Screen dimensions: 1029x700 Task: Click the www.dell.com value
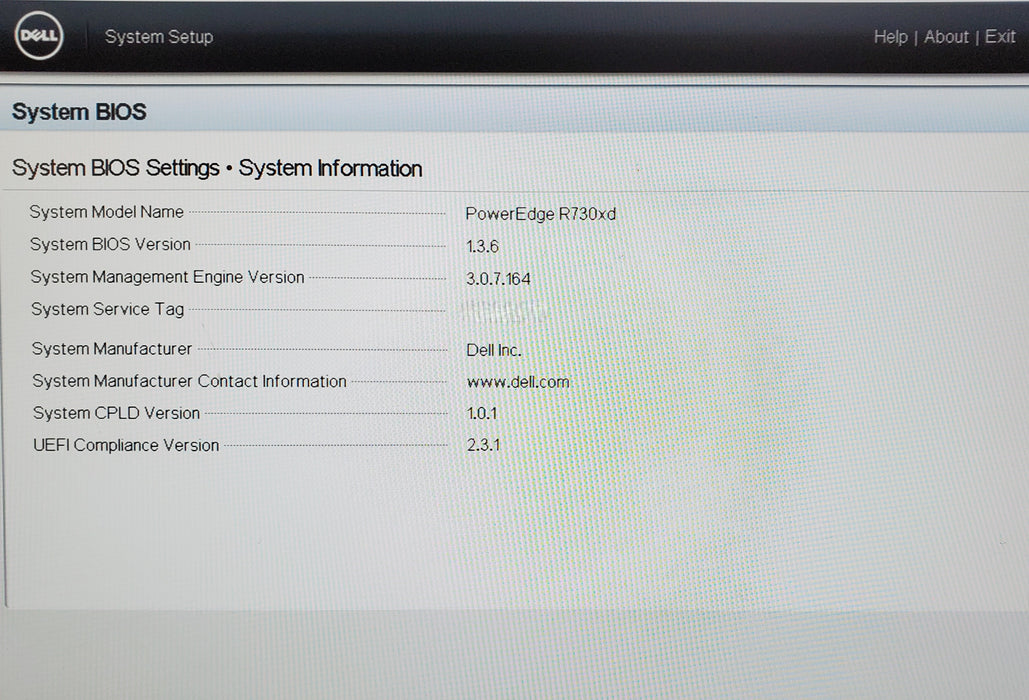click(518, 382)
